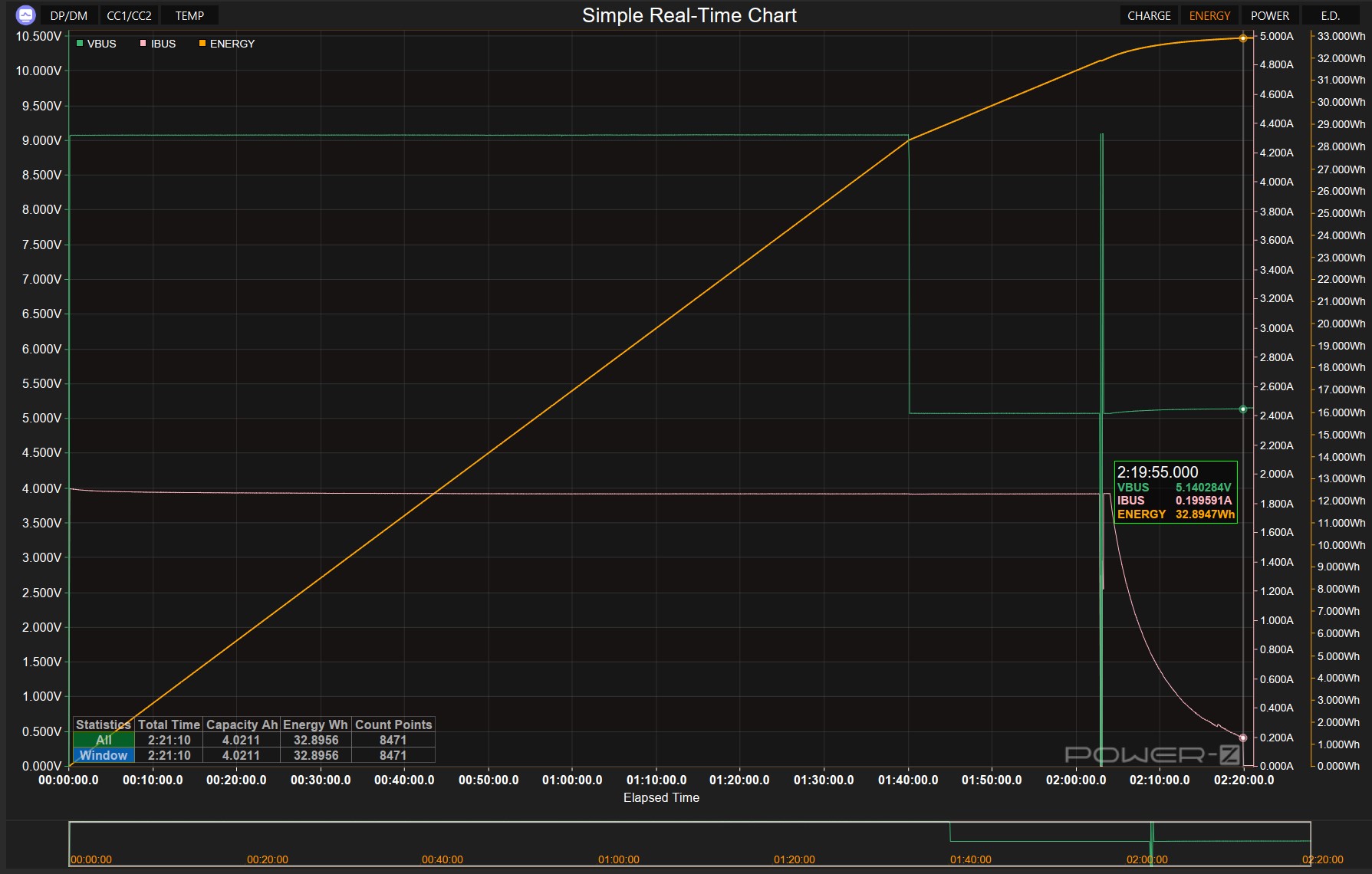Select the ENERGY chart mode
Image resolution: width=1372 pixels, height=874 pixels.
point(1209,15)
